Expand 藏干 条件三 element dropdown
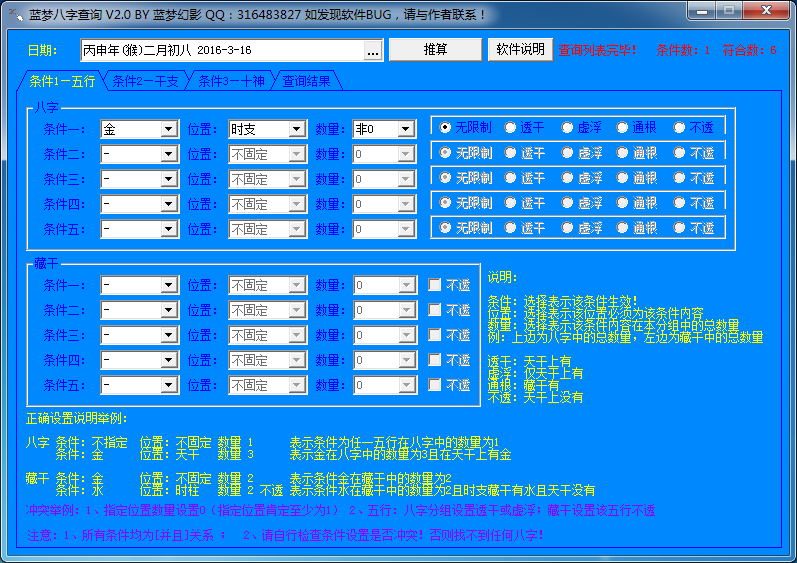This screenshot has height=563, width=797. click(x=169, y=335)
